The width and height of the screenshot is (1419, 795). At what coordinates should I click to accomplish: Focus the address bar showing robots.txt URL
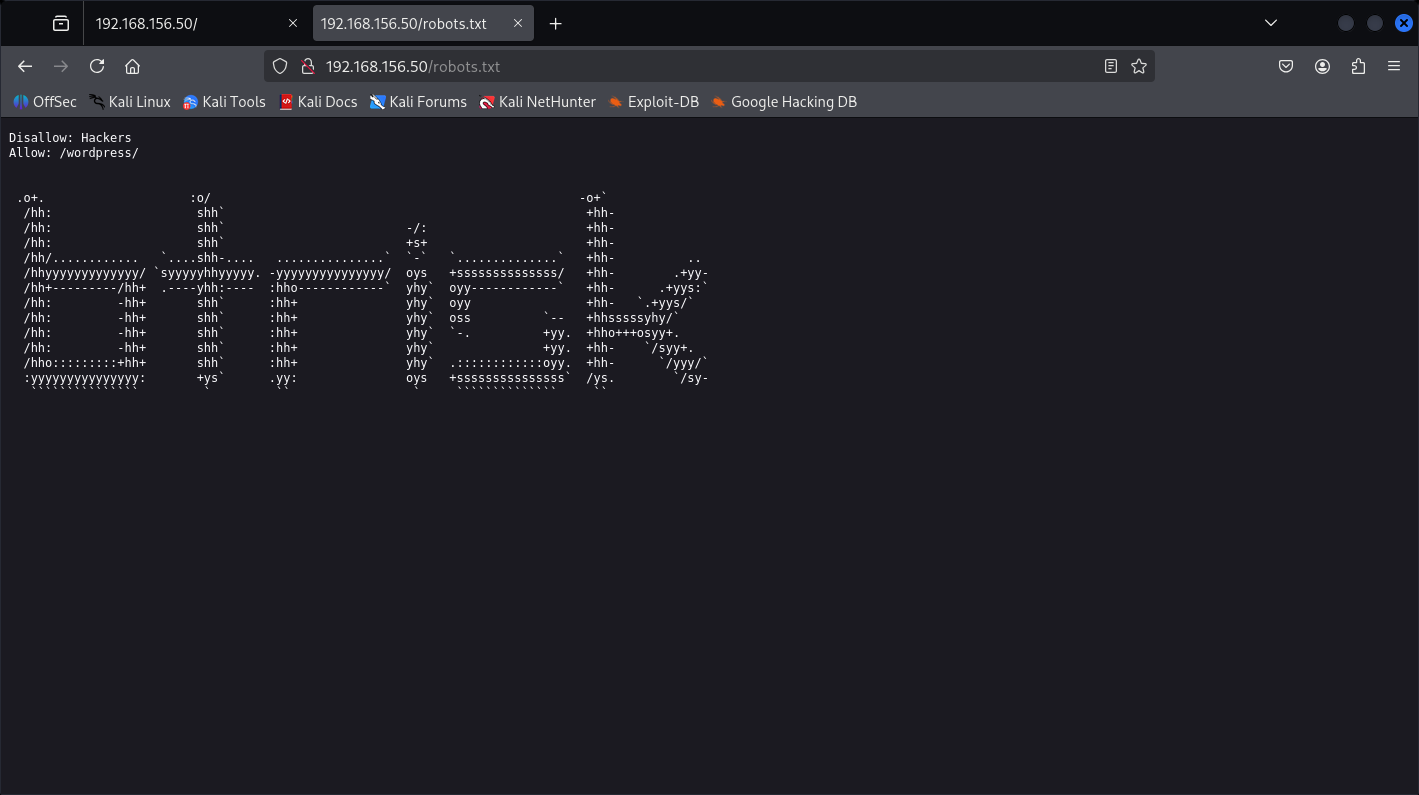click(710, 66)
